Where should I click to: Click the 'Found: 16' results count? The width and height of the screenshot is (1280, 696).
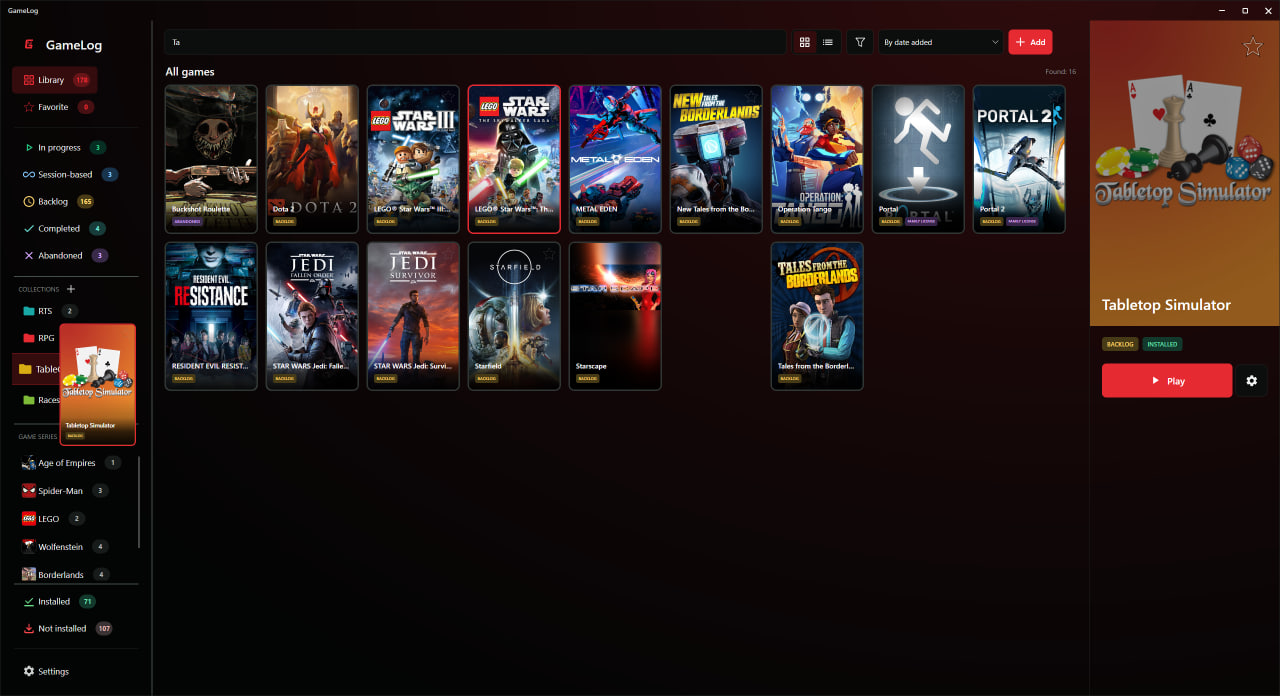click(x=1059, y=72)
